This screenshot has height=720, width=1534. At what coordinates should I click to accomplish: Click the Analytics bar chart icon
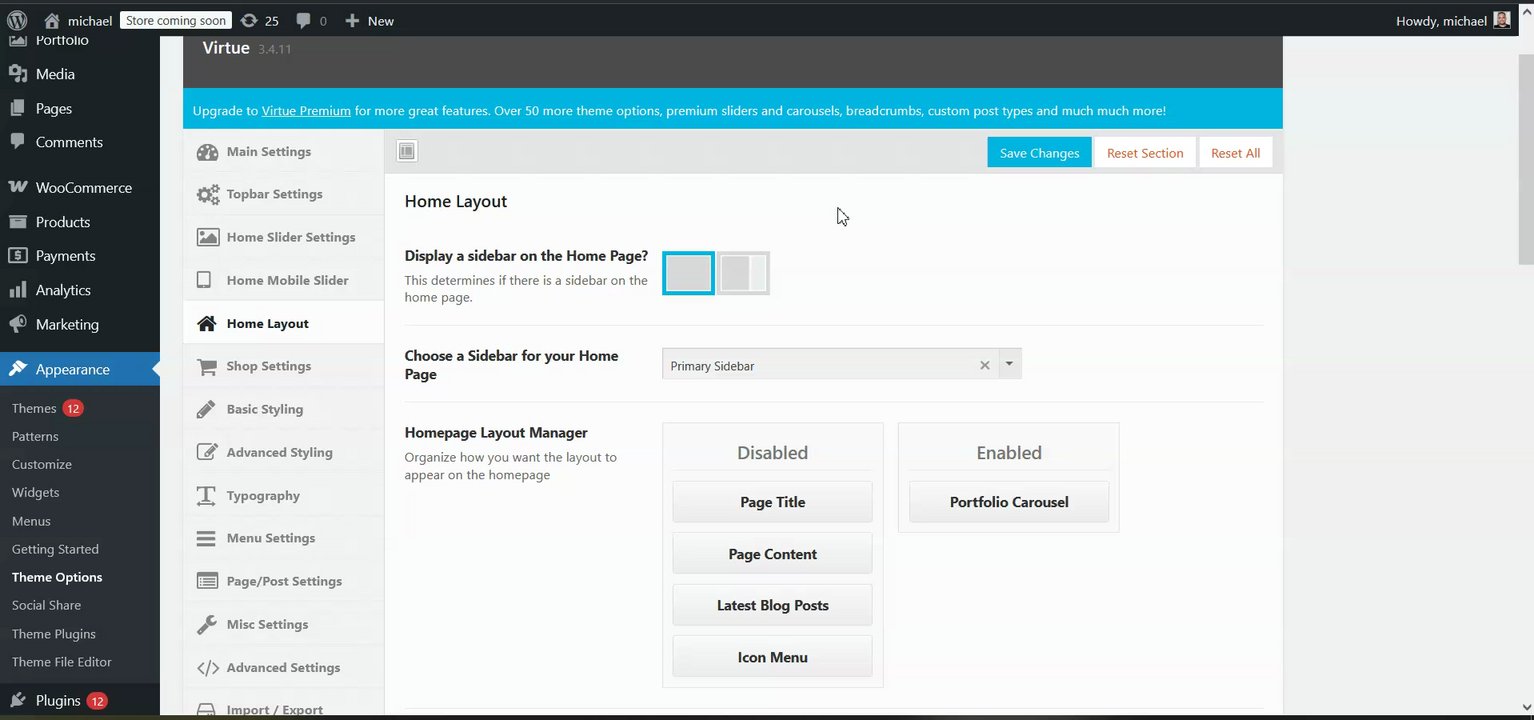click(x=17, y=290)
